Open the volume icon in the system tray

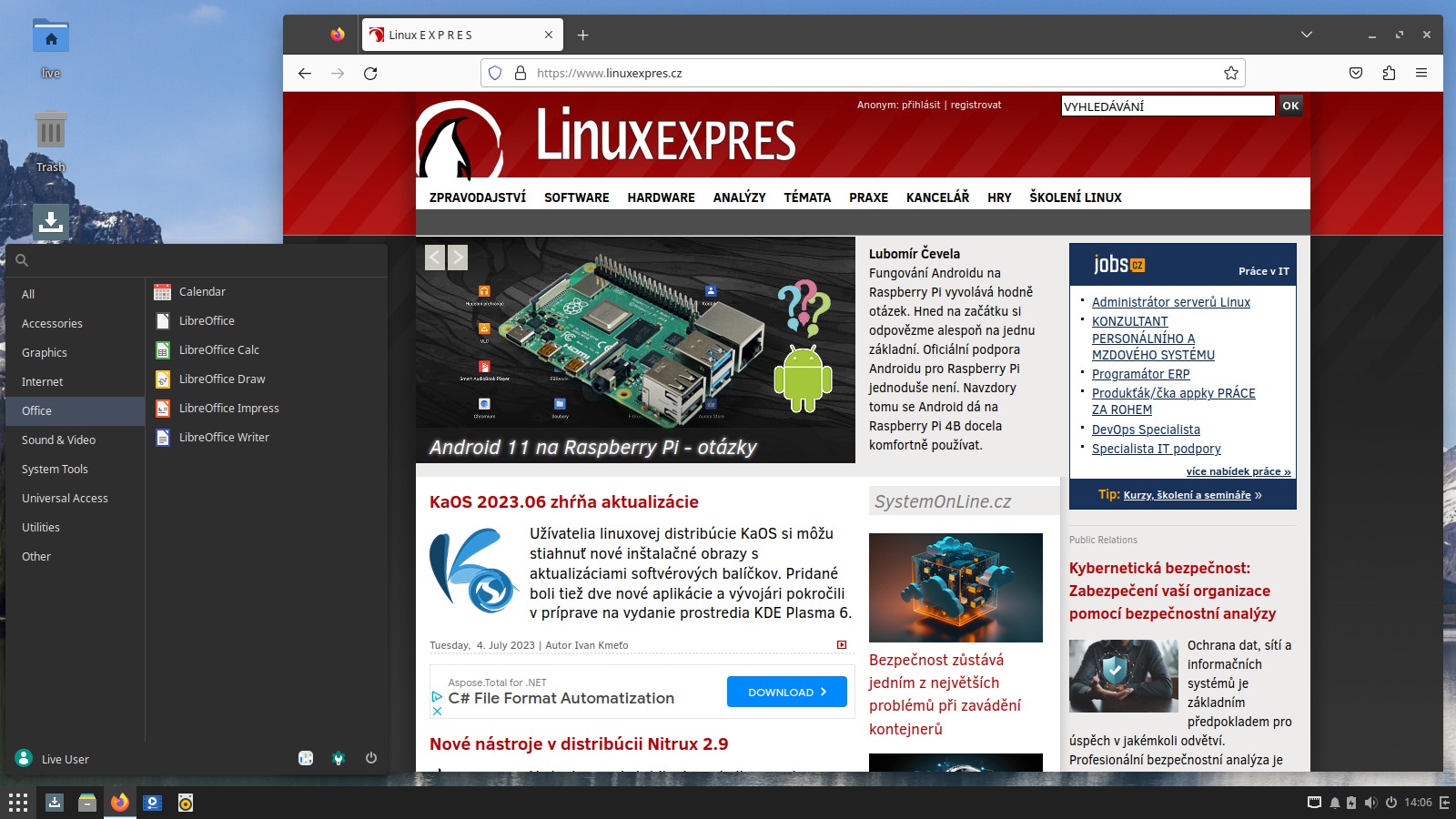[x=1370, y=803]
